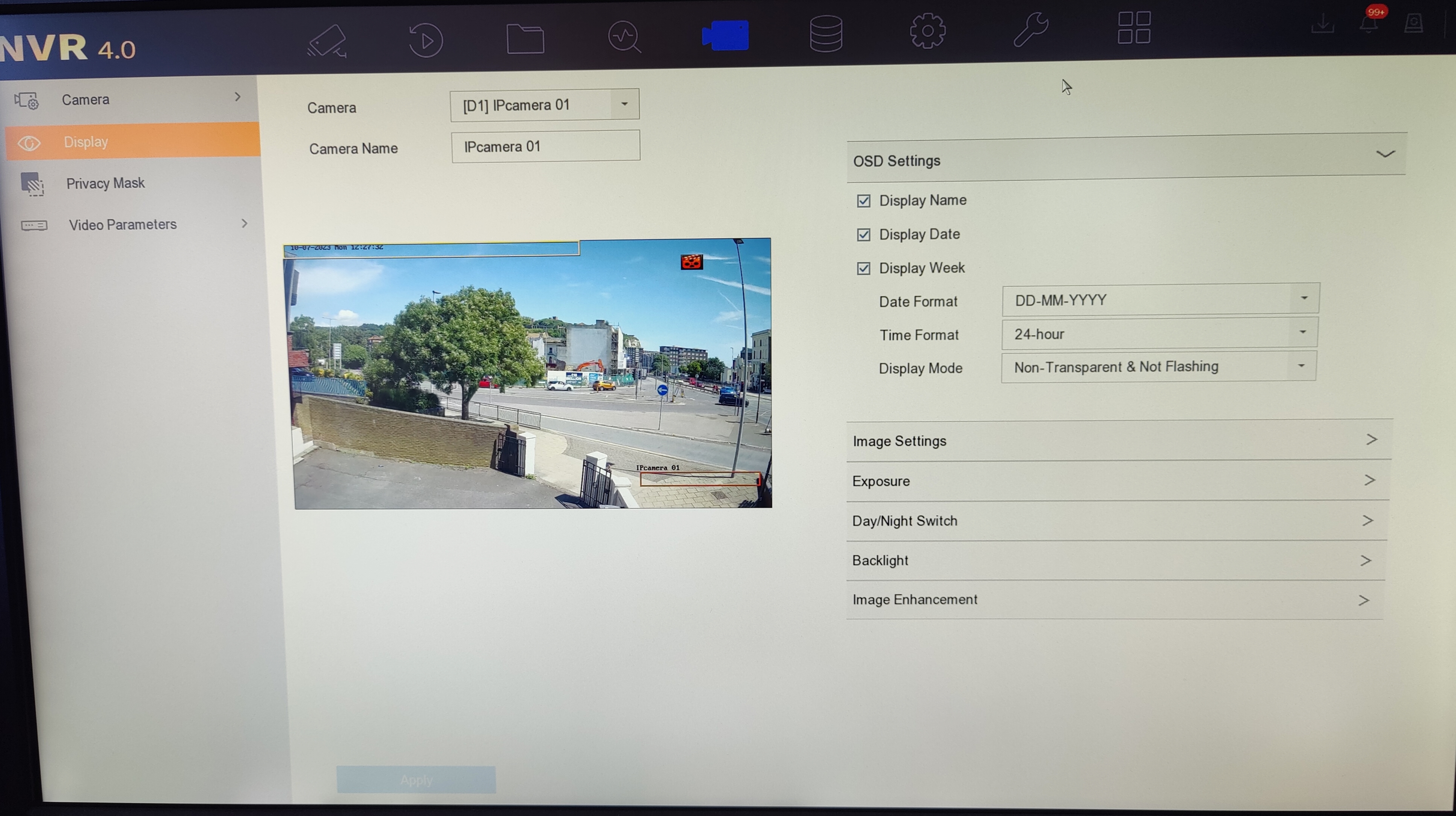This screenshot has height=816, width=1456.
Task: Click the Apply button
Action: pyautogui.click(x=416, y=780)
